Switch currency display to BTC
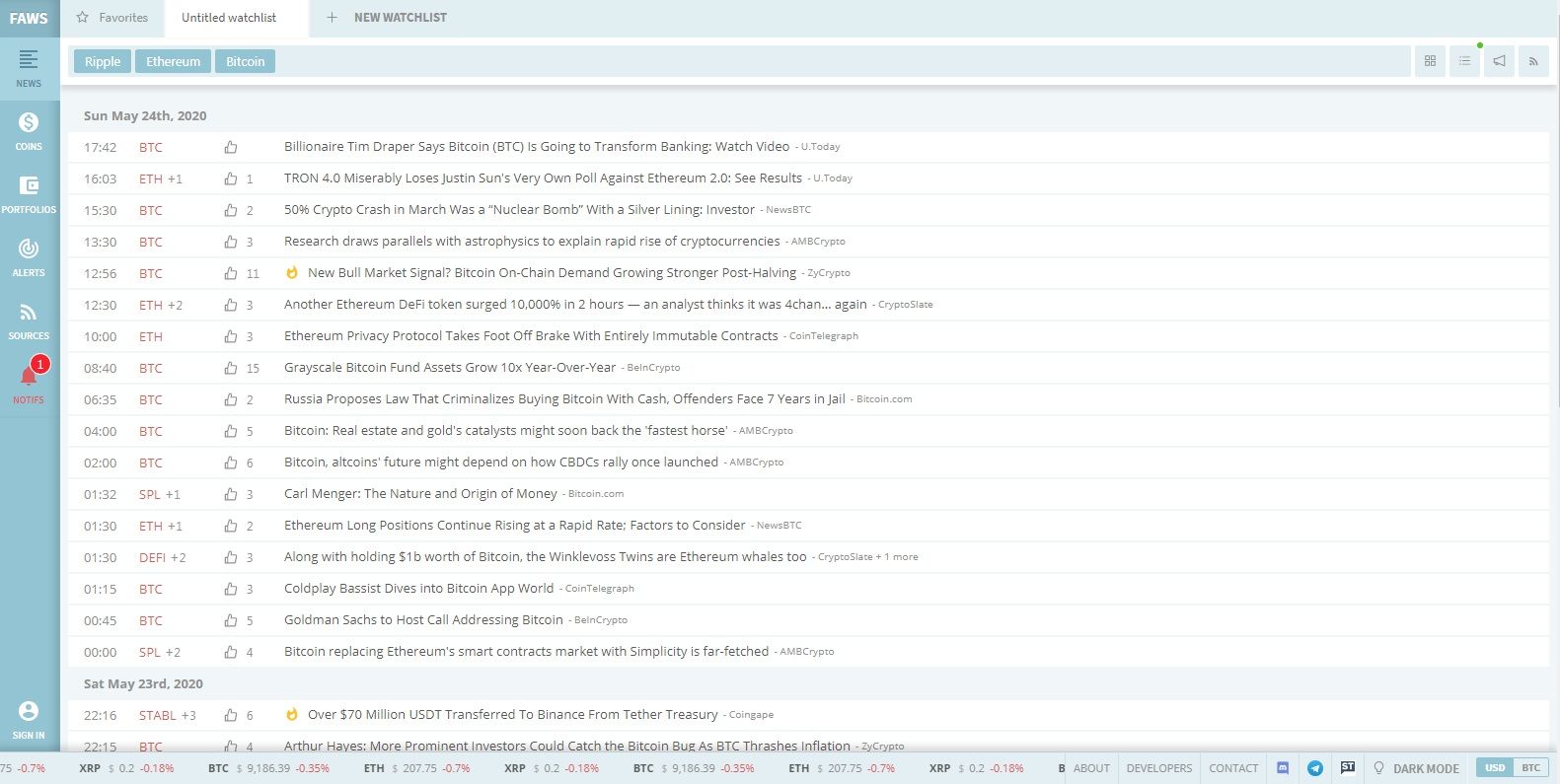 pyautogui.click(x=1530, y=767)
